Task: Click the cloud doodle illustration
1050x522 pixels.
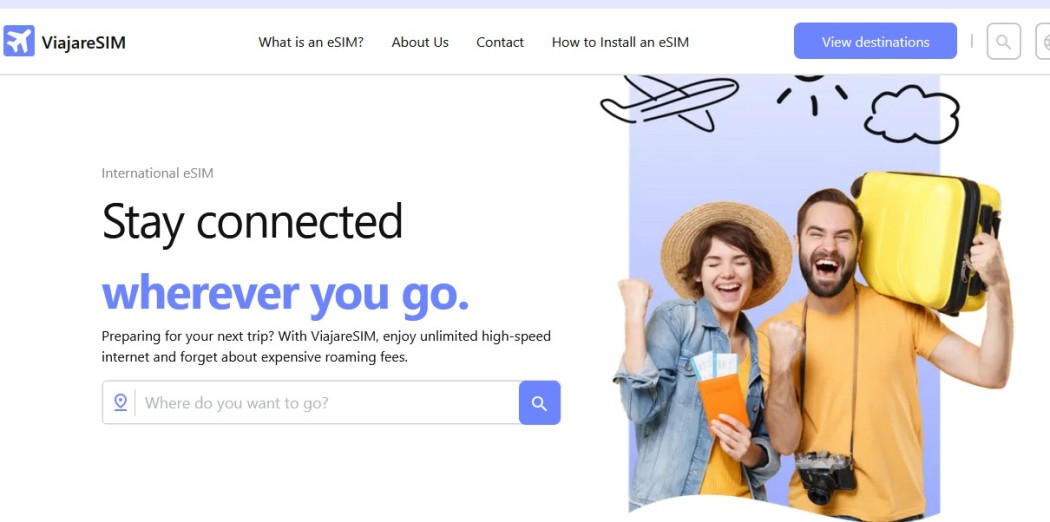Action: click(911, 114)
